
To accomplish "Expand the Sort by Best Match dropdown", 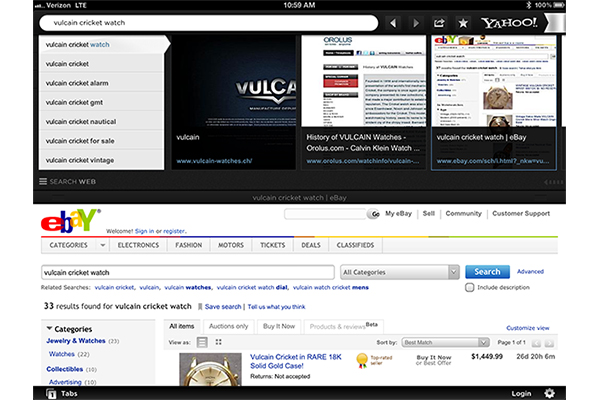I will pyautogui.click(x=445, y=342).
